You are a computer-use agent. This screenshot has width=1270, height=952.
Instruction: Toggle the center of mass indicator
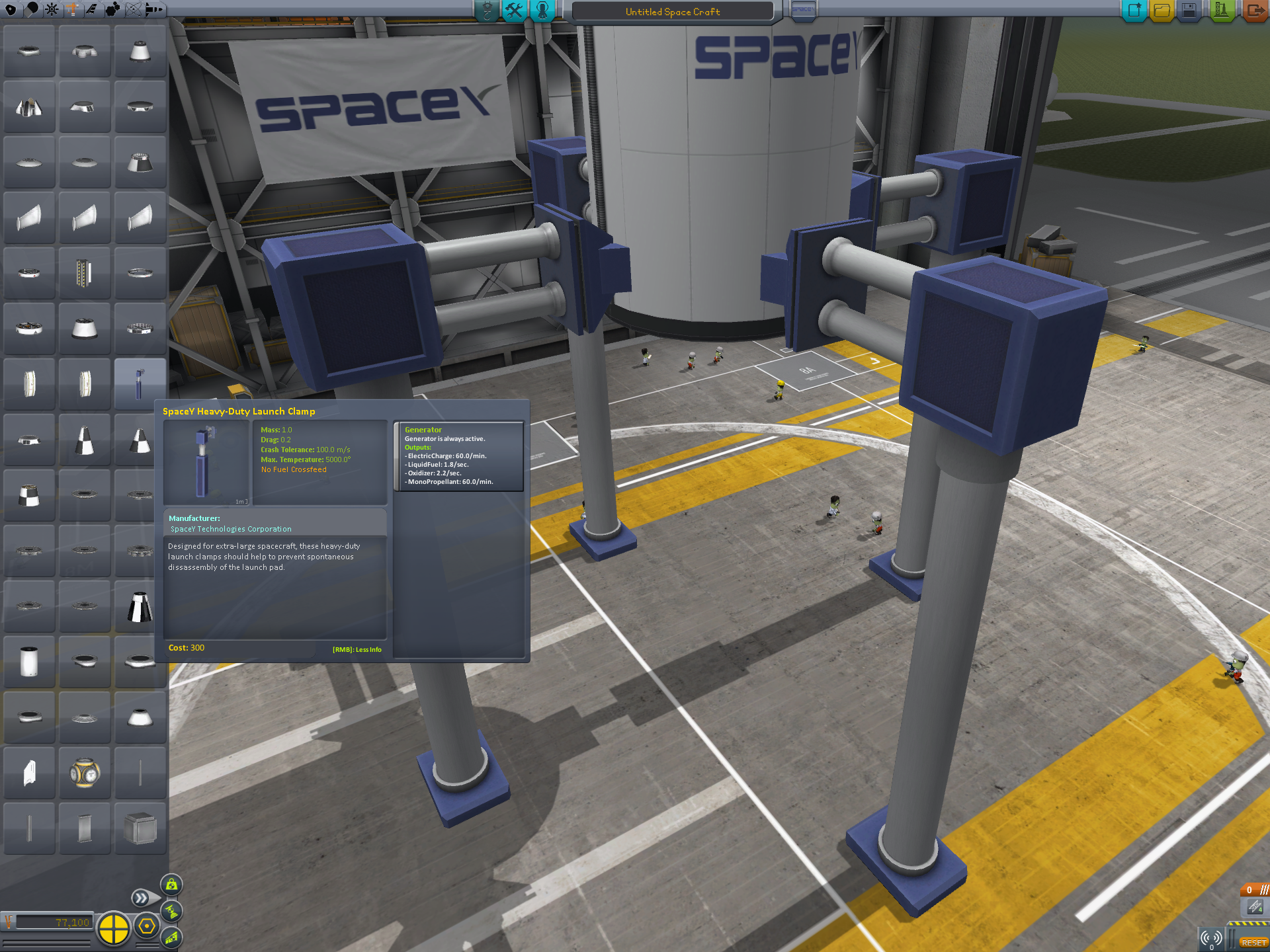[x=171, y=885]
